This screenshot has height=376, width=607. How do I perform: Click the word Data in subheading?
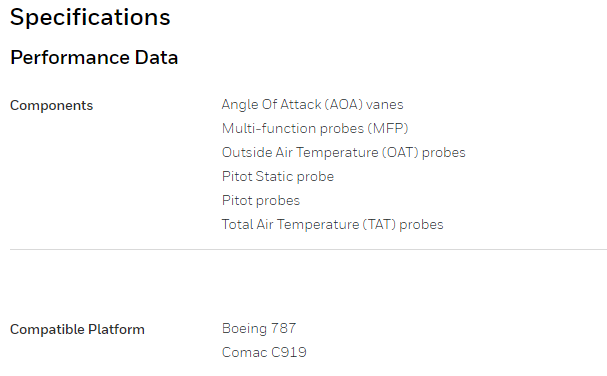[156, 58]
